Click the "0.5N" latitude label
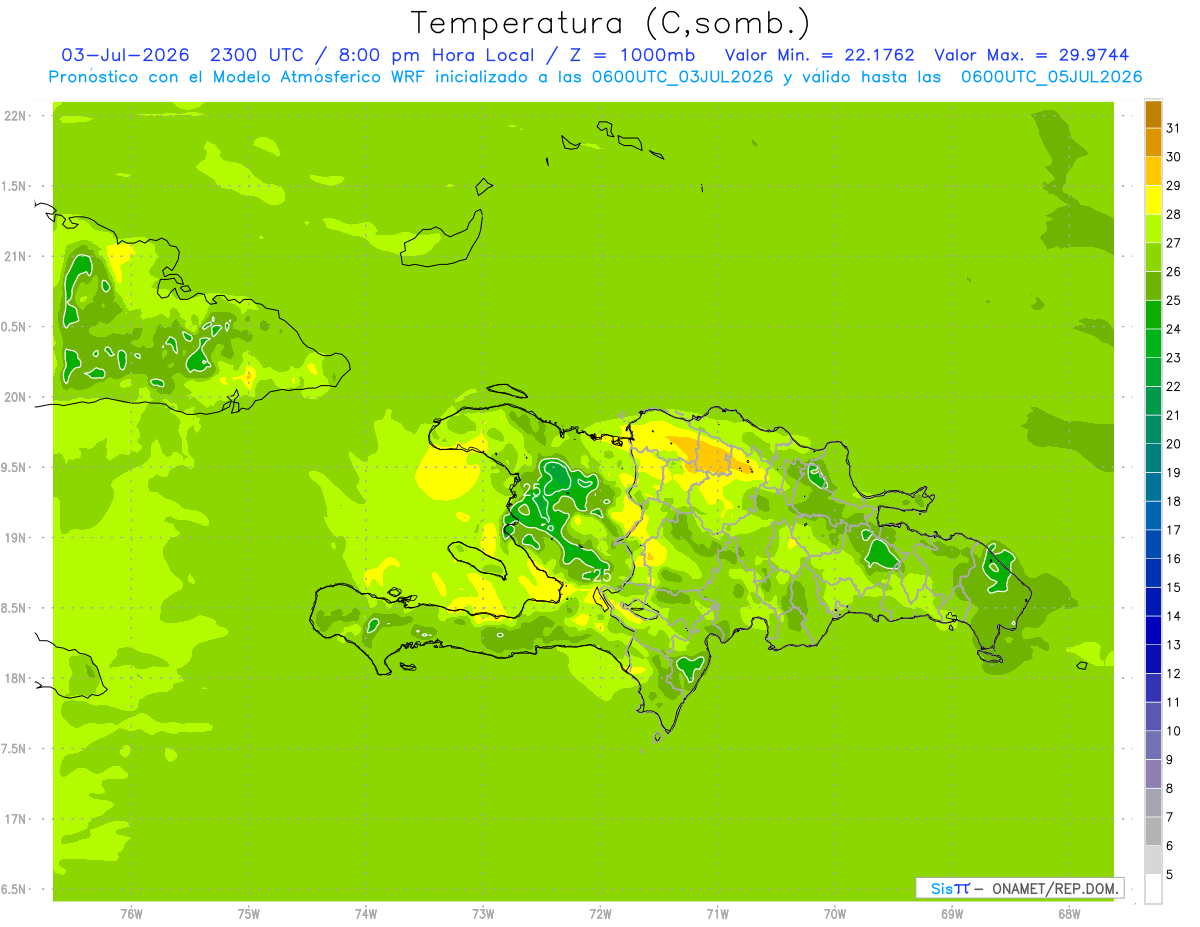 14,327
